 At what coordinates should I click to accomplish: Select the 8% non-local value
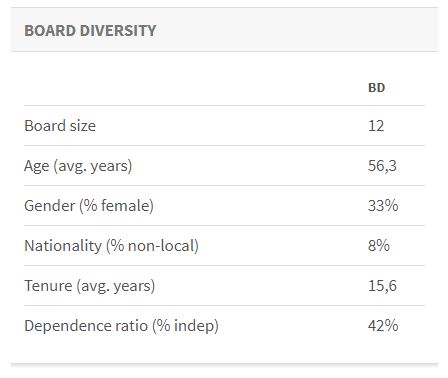tap(379, 246)
